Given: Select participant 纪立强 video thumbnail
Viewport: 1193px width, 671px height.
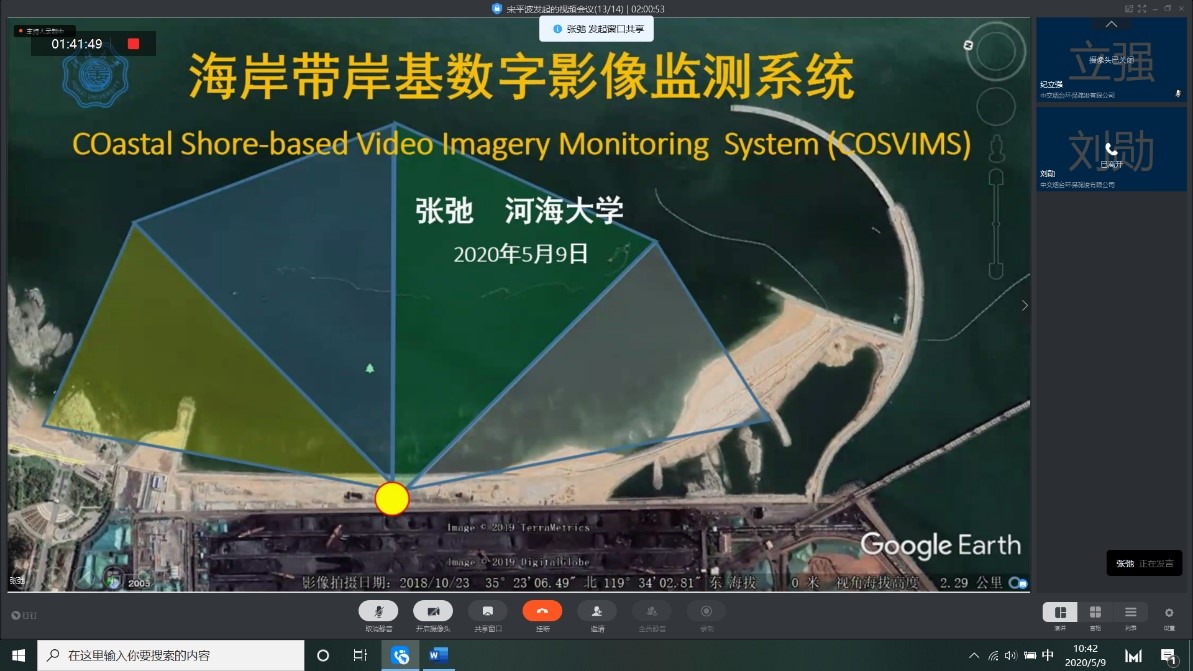Looking at the screenshot, I should pyautogui.click(x=1111, y=61).
